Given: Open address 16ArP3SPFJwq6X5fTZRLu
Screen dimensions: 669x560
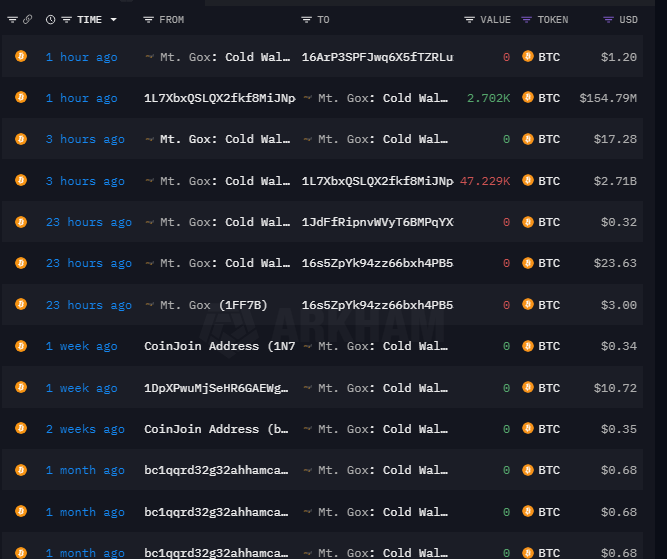Looking at the screenshot, I should [x=377, y=57].
